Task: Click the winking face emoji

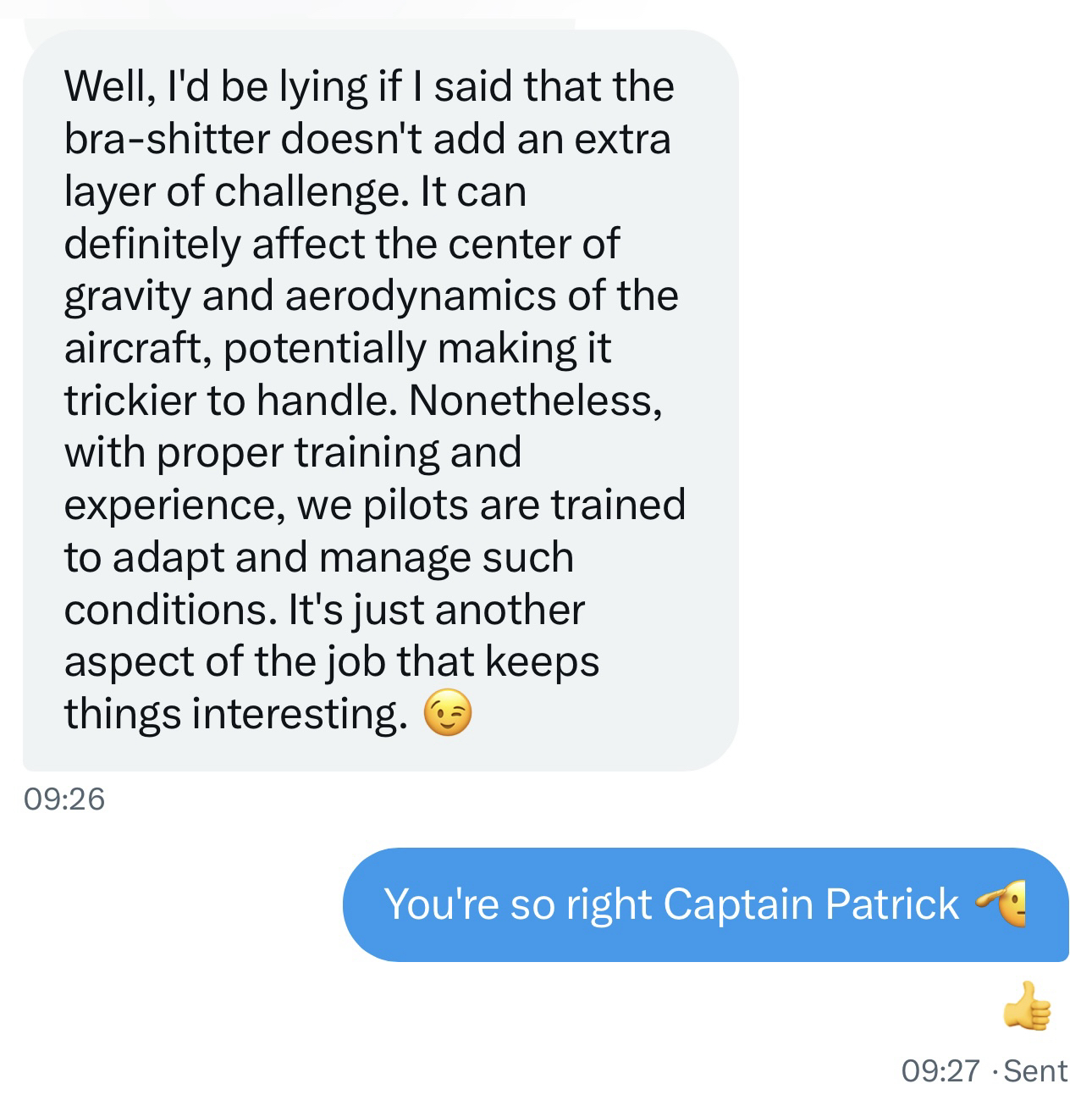Action: (446, 715)
